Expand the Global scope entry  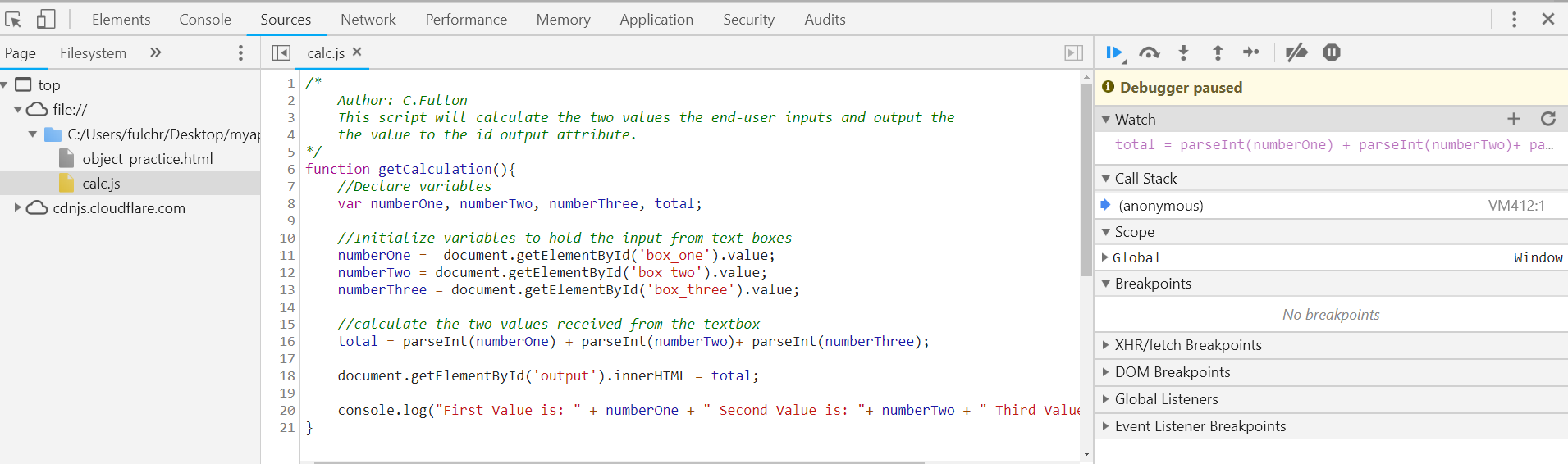(1105, 257)
